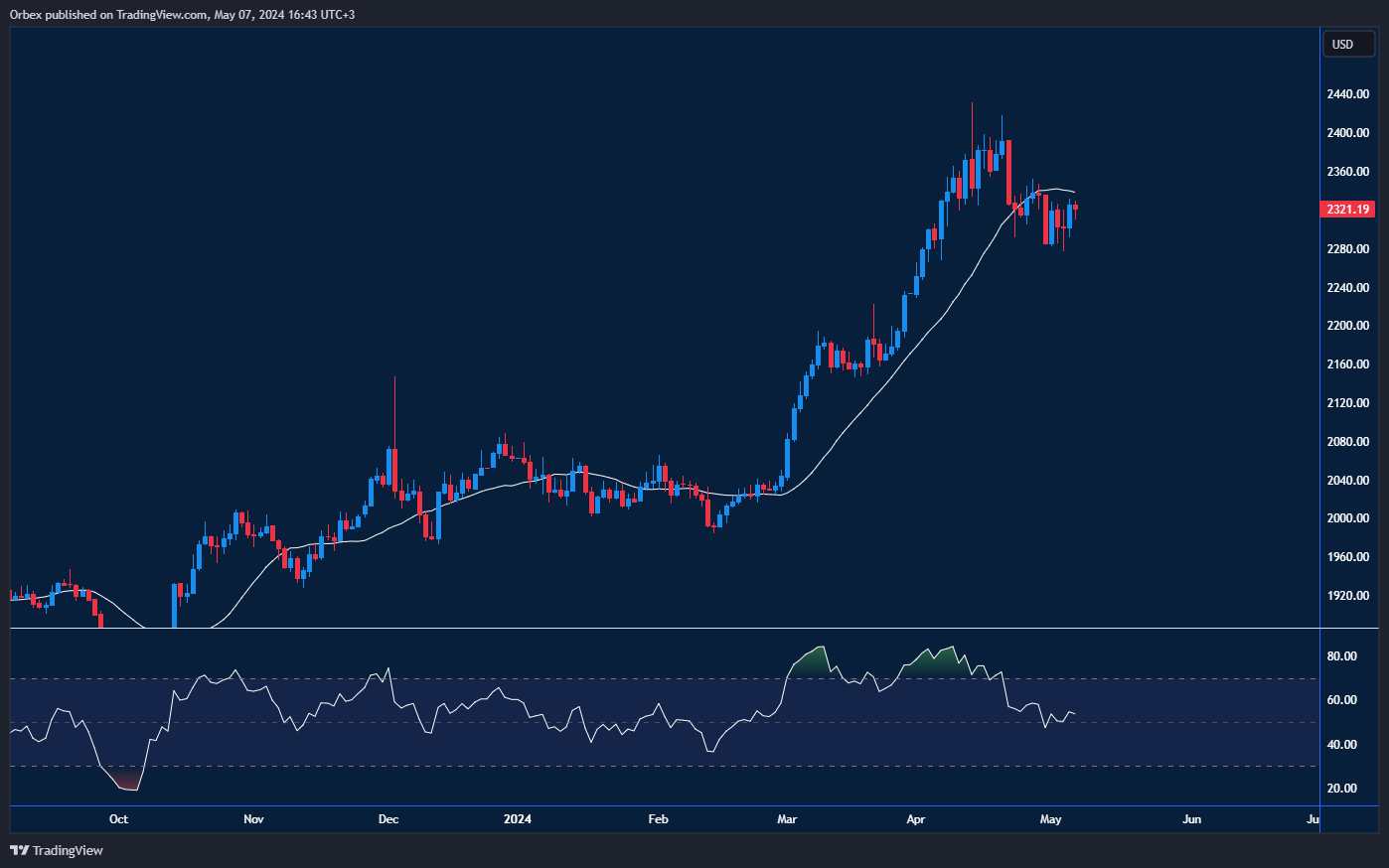Click the Orbex published on TradingView.com header text

tap(182, 14)
